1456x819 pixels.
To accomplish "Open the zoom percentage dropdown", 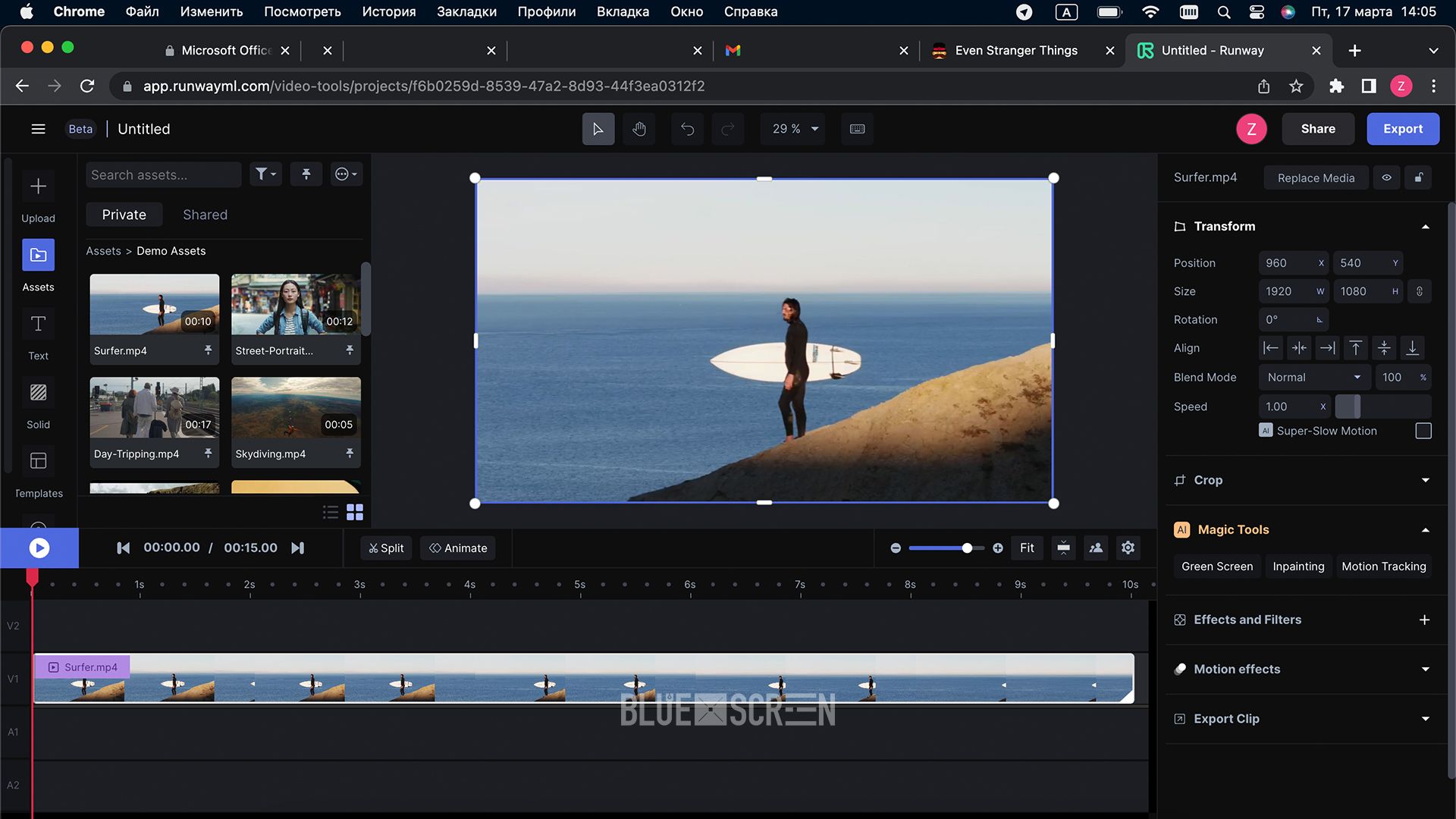I will tap(793, 129).
